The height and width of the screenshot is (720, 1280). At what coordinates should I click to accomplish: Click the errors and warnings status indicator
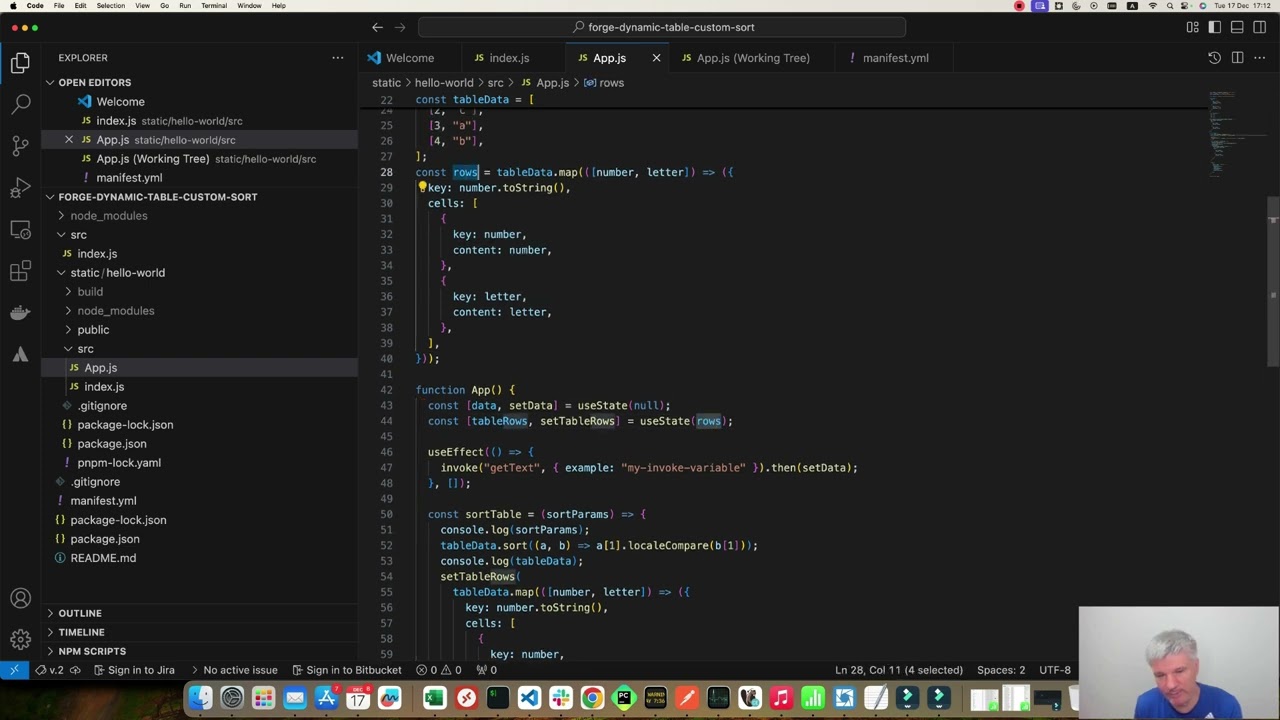[x=439, y=670]
